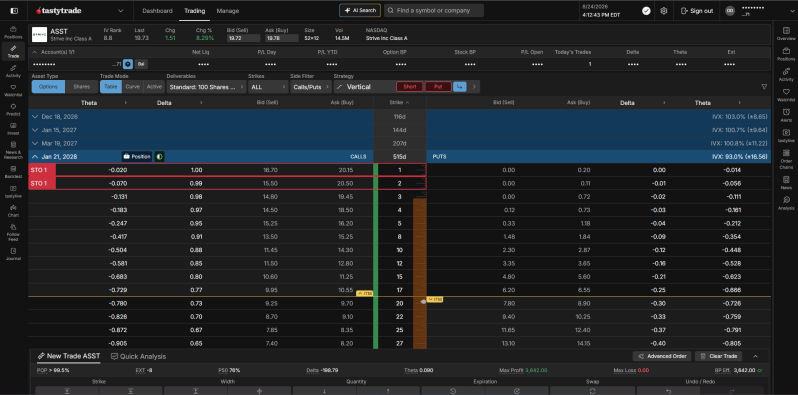This screenshot has height=395, width=798.
Task: Open the tastytrade logo dropdown
Action: click(121, 11)
